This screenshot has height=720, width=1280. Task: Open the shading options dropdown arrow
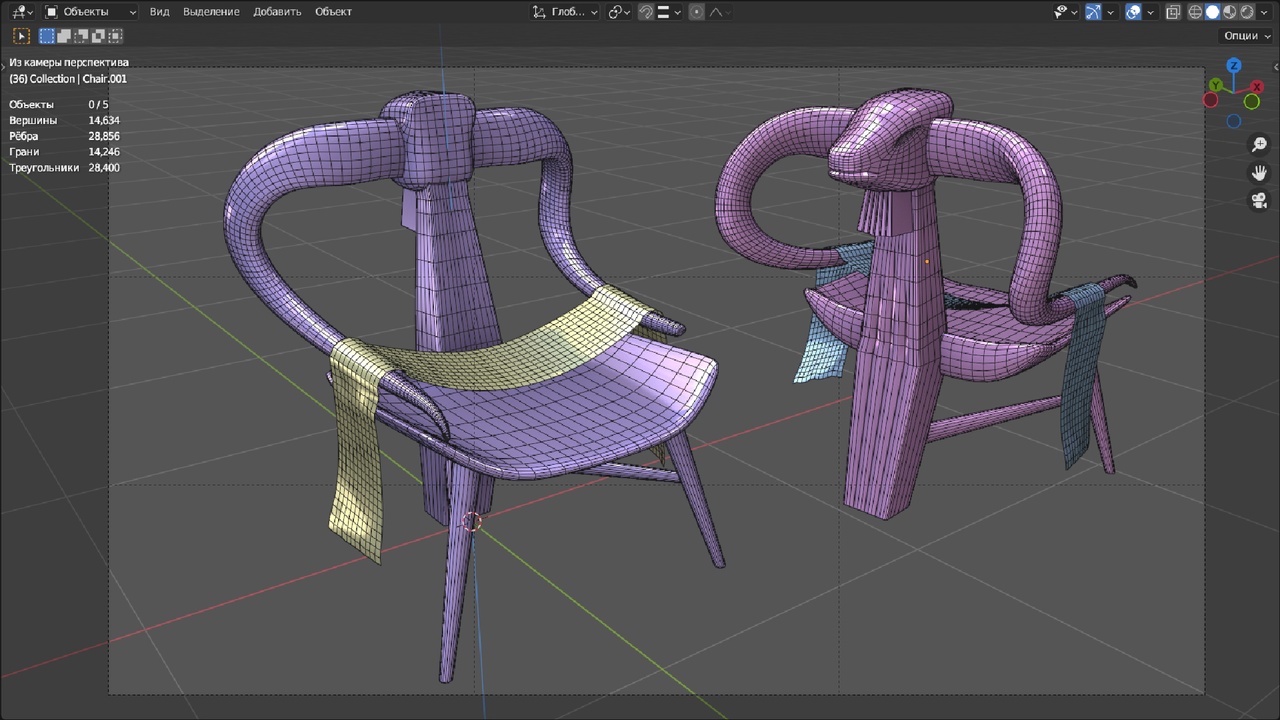(x=1264, y=12)
